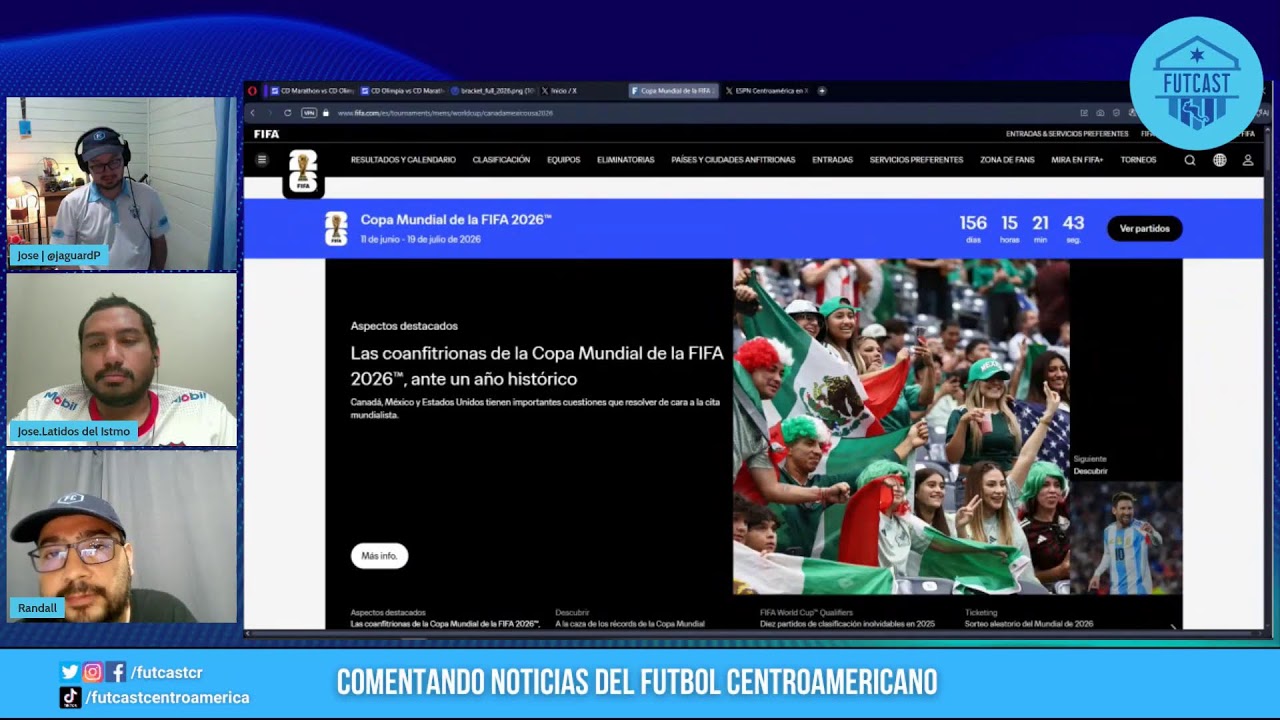Select Sorteo aleatorio del Mundial item
The width and height of the screenshot is (1280, 720).
coord(1029,618)
